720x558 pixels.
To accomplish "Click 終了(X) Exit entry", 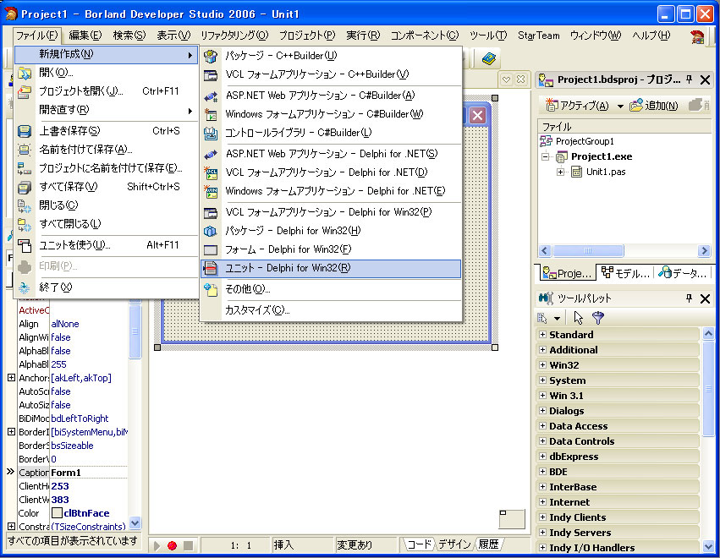I will [x=106, y=287].
